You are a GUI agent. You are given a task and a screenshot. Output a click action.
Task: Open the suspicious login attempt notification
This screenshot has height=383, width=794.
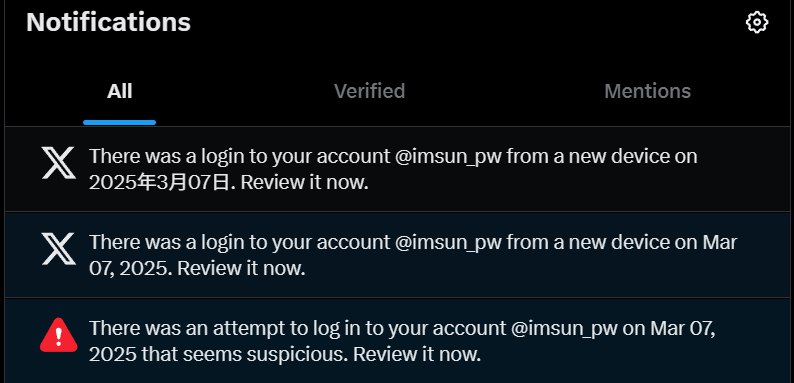coord(397,340)
